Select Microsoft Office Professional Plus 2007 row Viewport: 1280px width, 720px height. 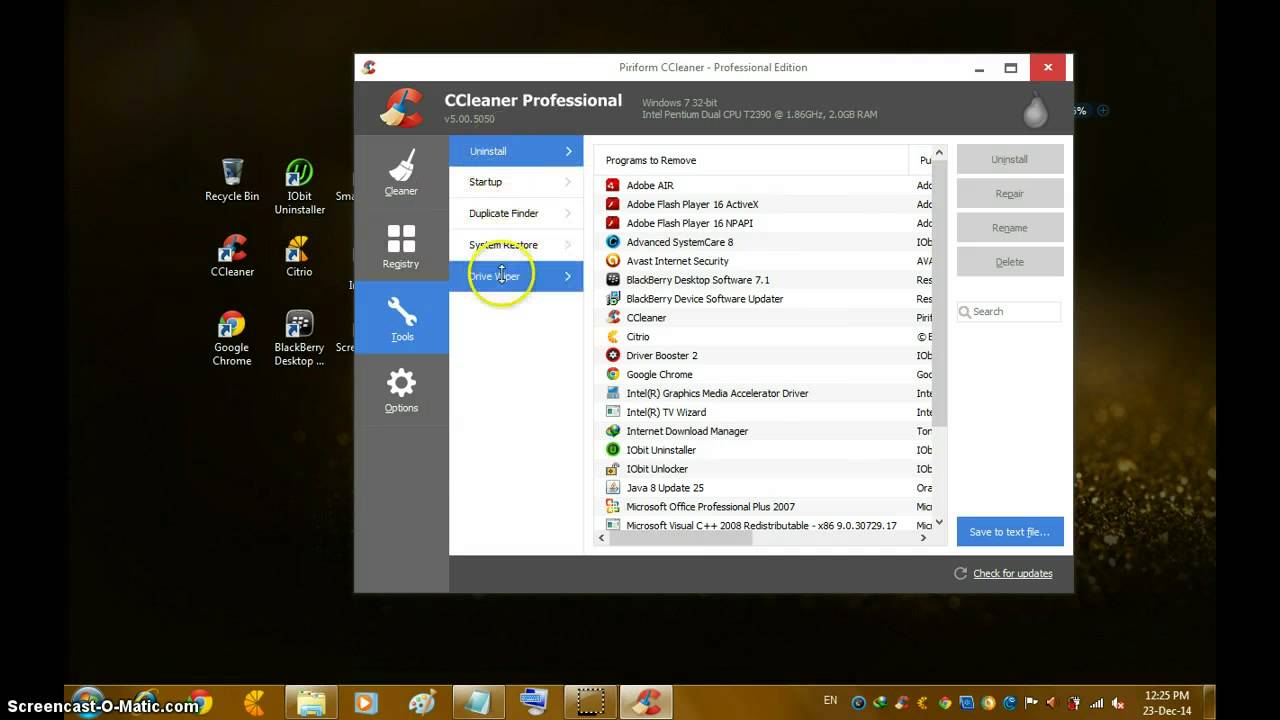(x=764, y=507)
